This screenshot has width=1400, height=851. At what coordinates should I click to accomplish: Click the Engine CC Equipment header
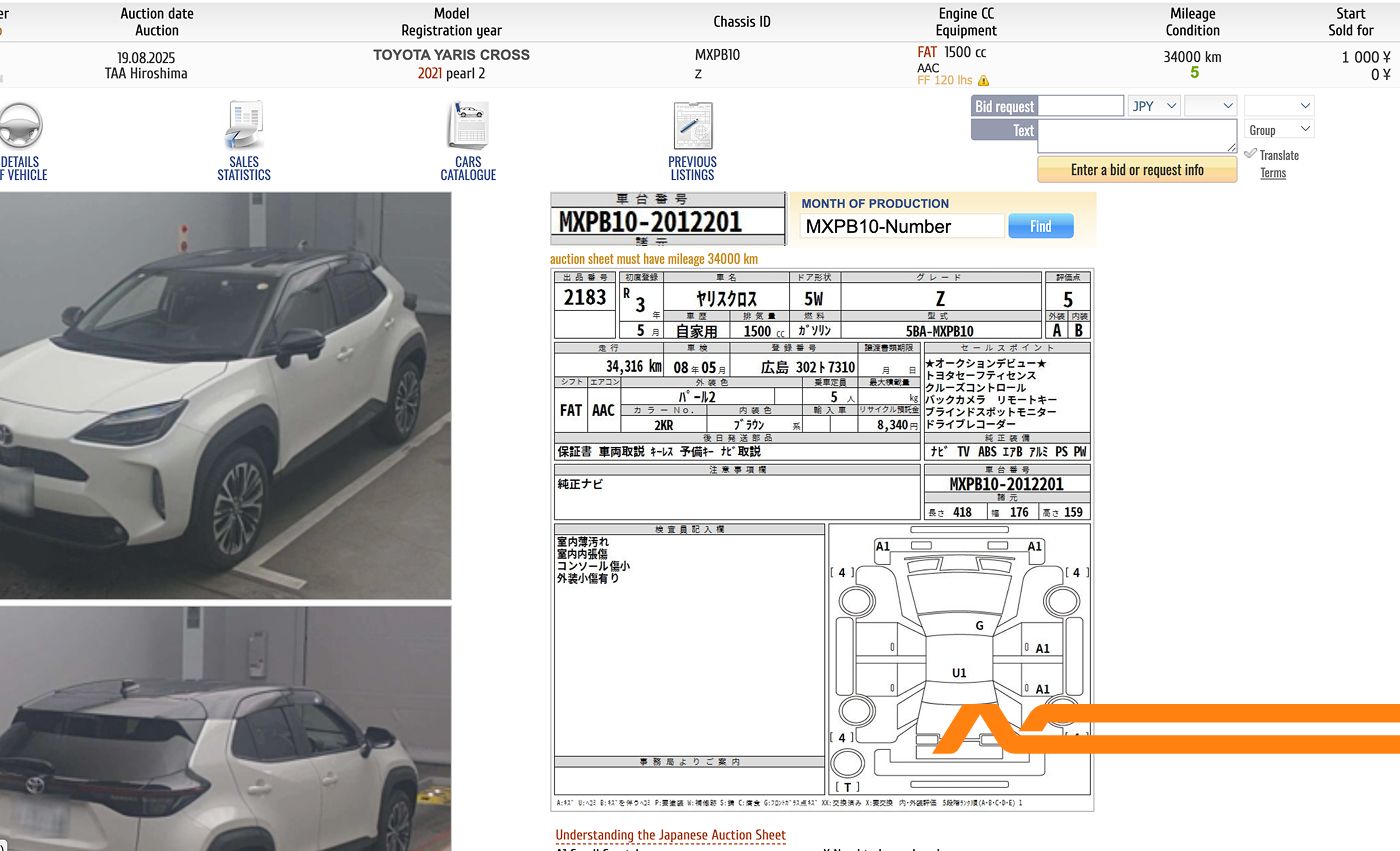tap(967, 22)
